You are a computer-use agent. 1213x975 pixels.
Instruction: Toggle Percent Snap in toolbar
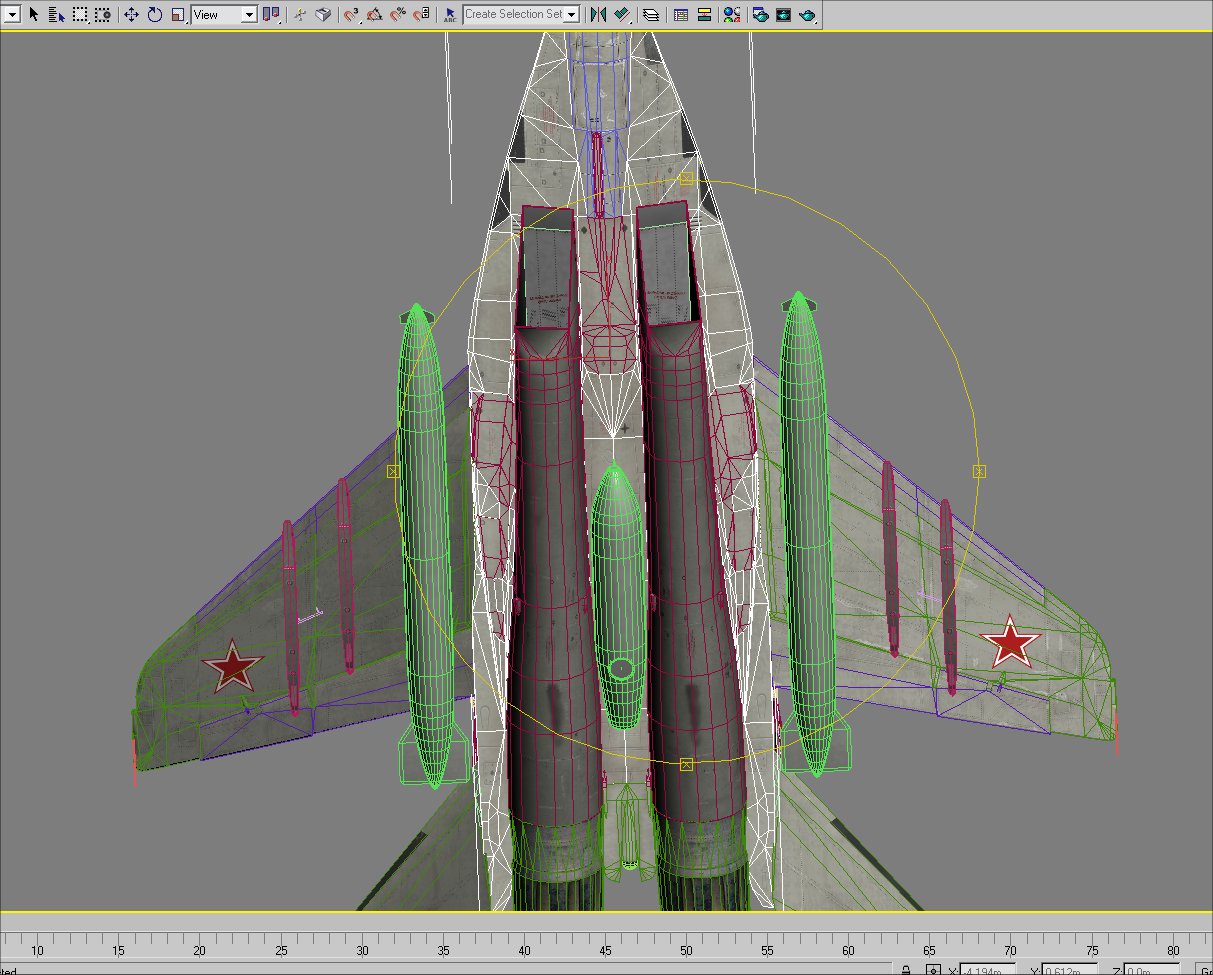pyautogui.click(x=398, y=14)
